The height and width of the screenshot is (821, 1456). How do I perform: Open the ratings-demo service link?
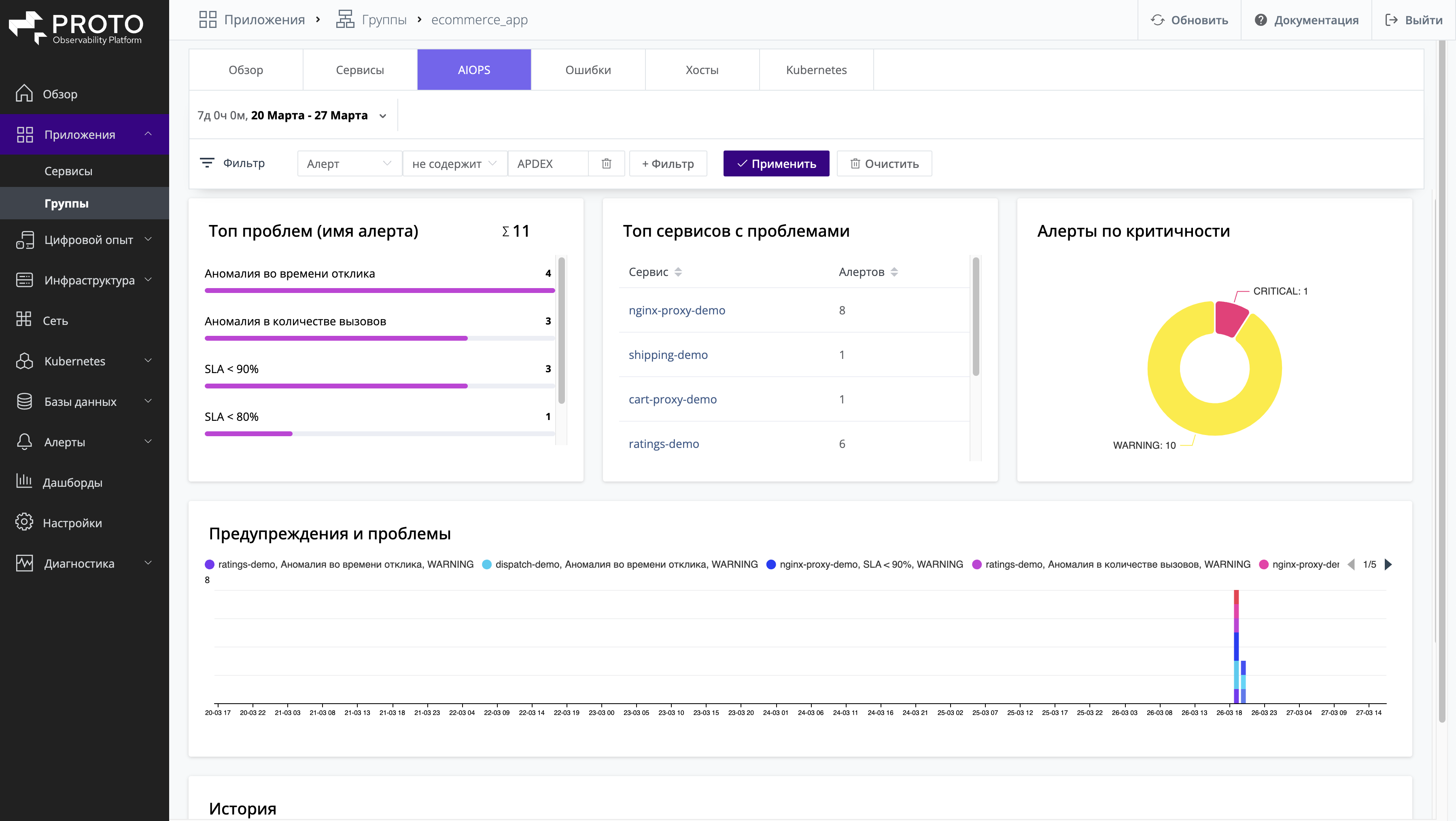pyautogui.click(x=664, y=443)
